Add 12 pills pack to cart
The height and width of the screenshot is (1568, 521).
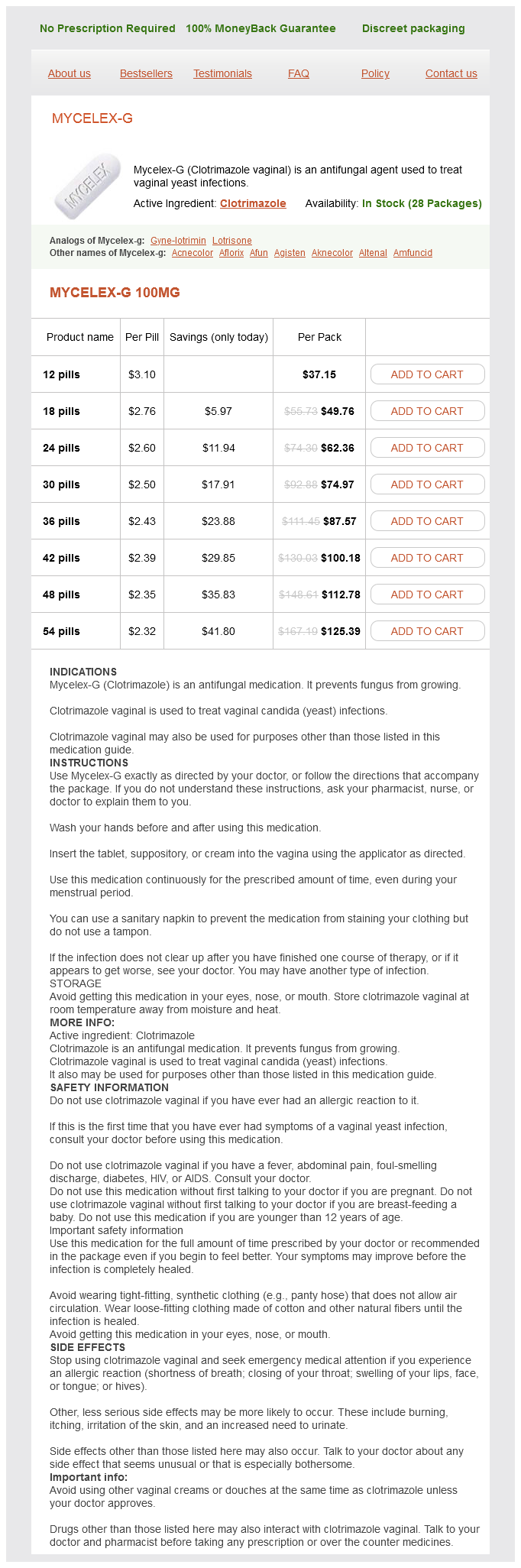point(427,374)
